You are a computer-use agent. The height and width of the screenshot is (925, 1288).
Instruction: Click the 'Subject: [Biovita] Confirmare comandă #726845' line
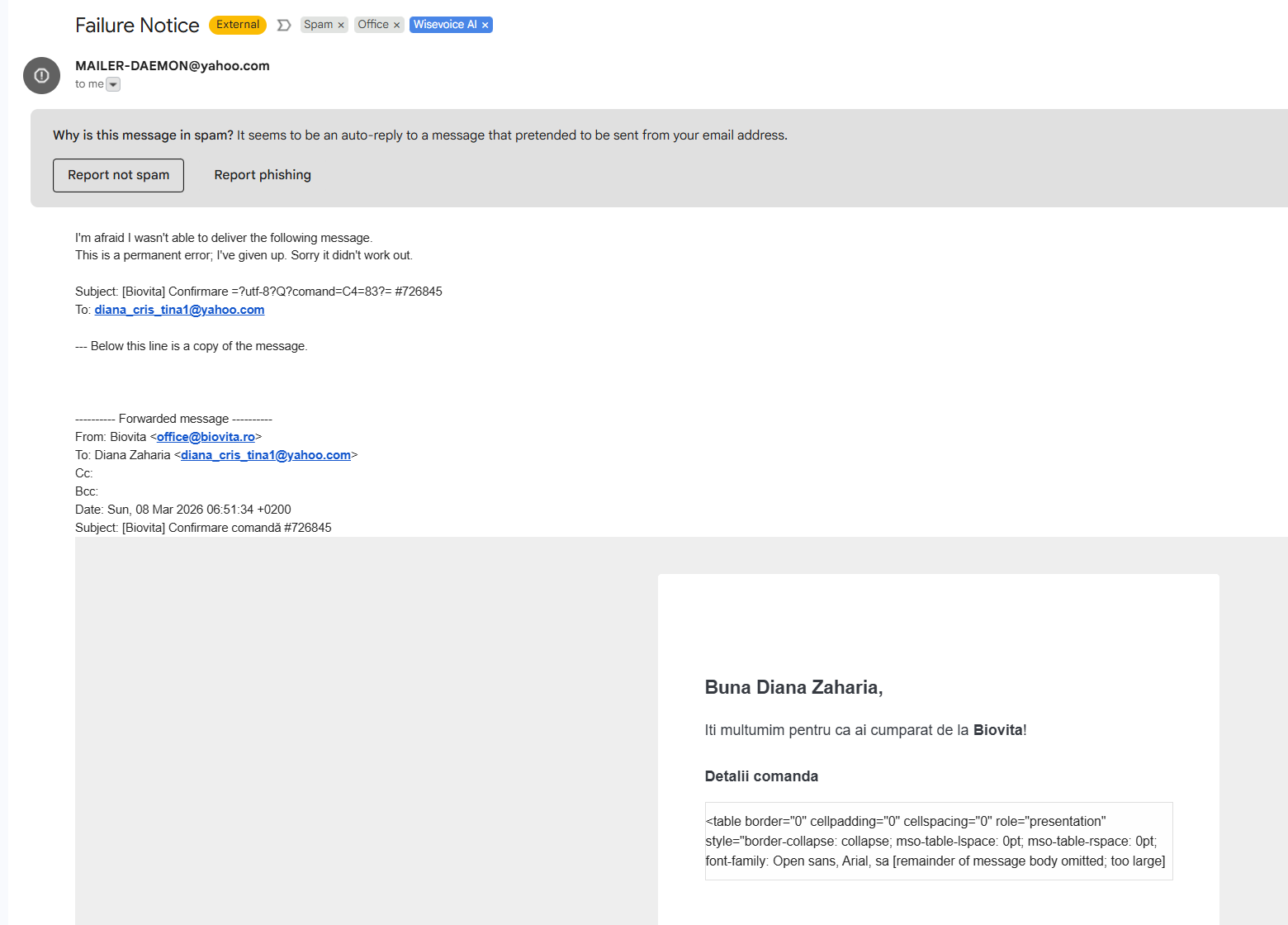[x=203, y=528]
